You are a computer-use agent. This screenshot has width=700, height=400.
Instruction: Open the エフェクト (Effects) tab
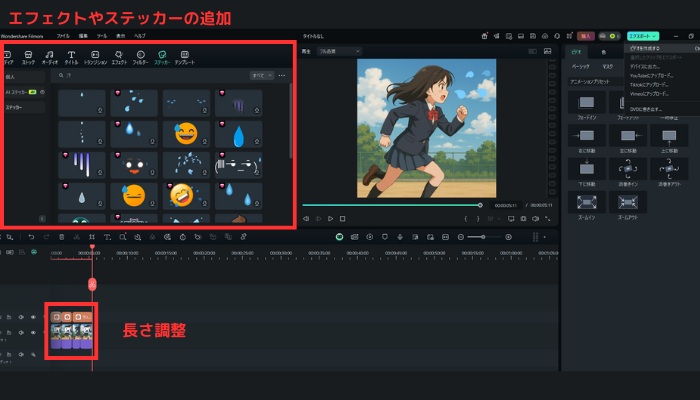119,58
